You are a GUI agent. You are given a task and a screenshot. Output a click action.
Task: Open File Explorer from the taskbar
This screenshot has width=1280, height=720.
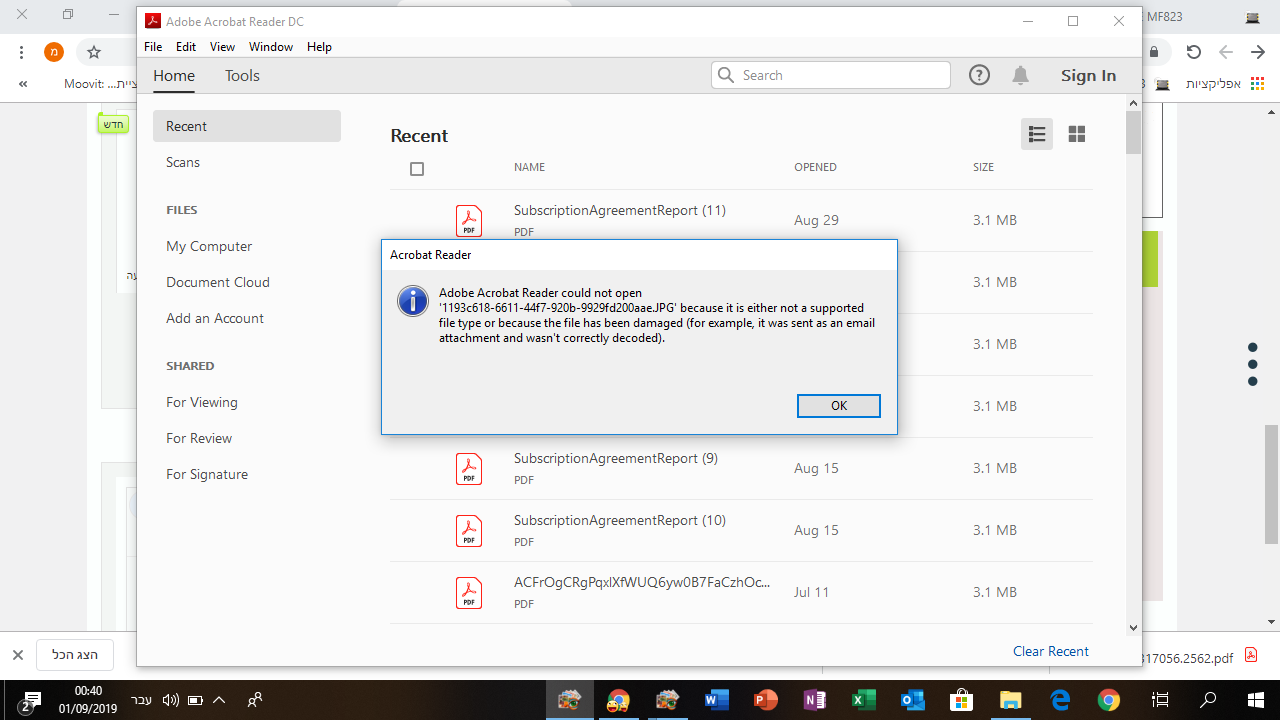[x=1010, y=700]
